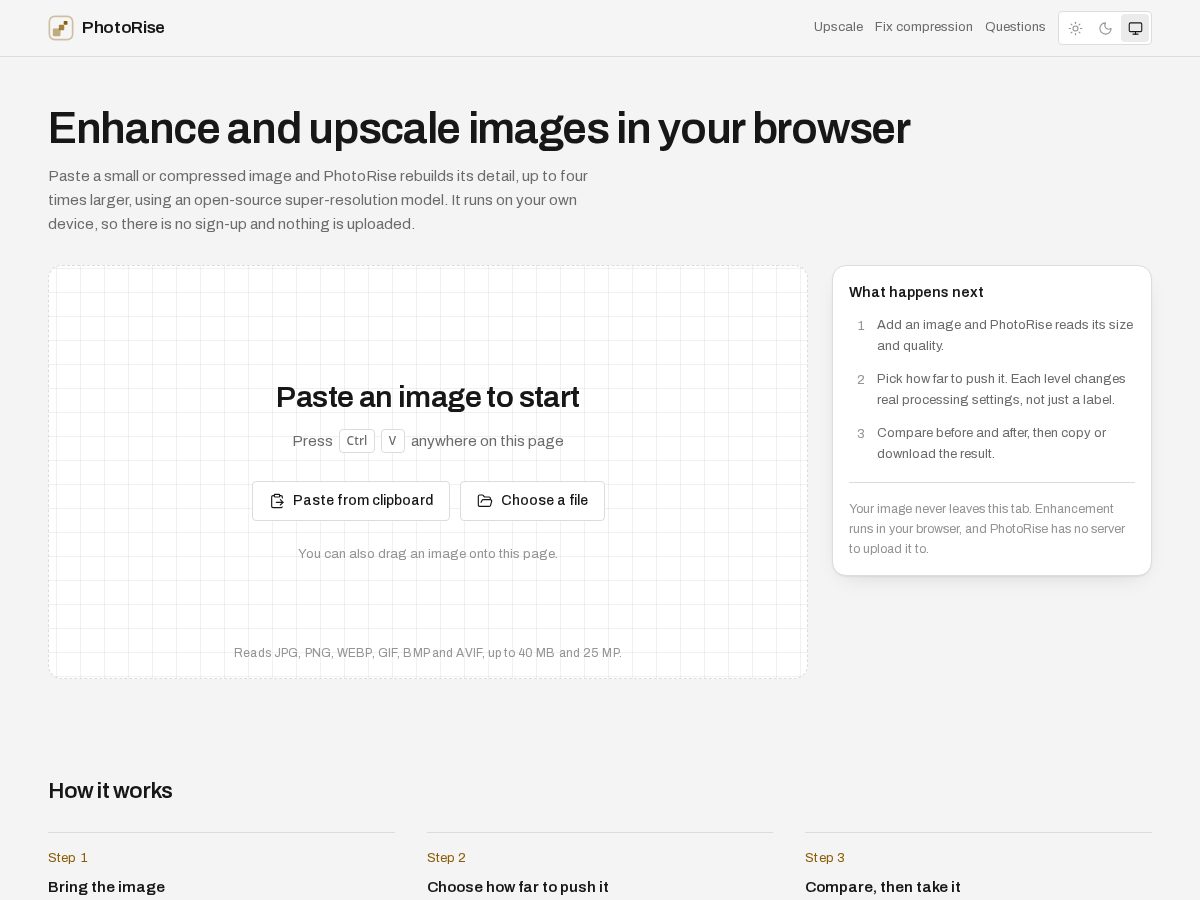Click 'Compare before and after' step

(x=991, y=443)
